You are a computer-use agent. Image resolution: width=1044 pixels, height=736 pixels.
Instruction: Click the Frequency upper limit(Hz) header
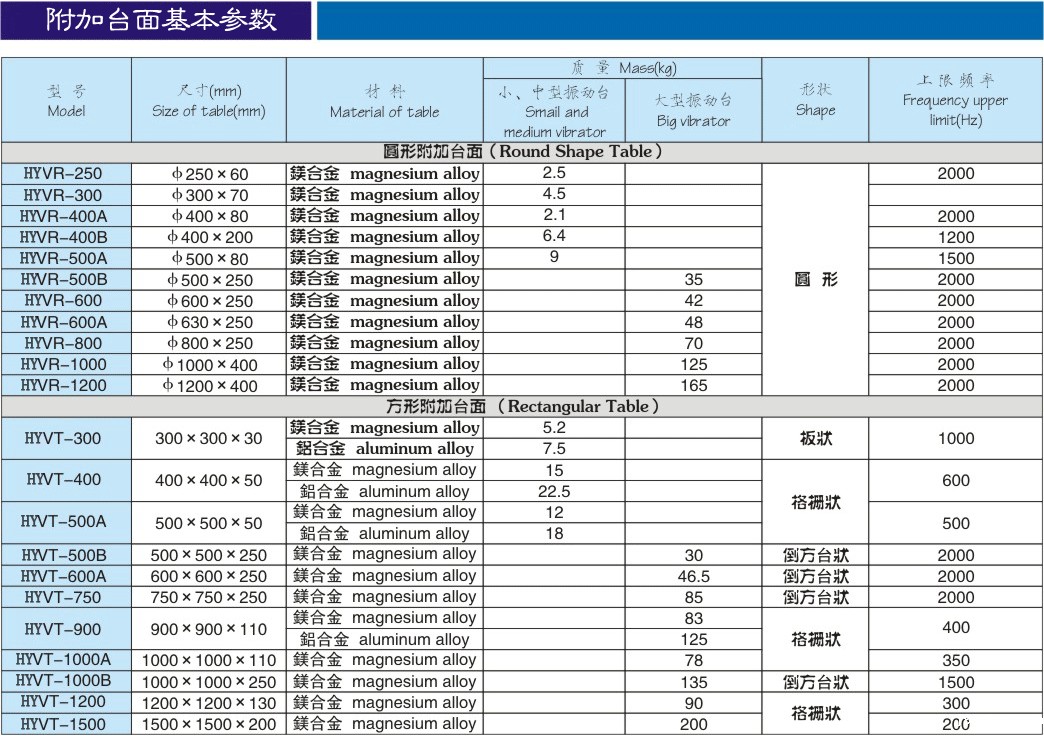955,100
